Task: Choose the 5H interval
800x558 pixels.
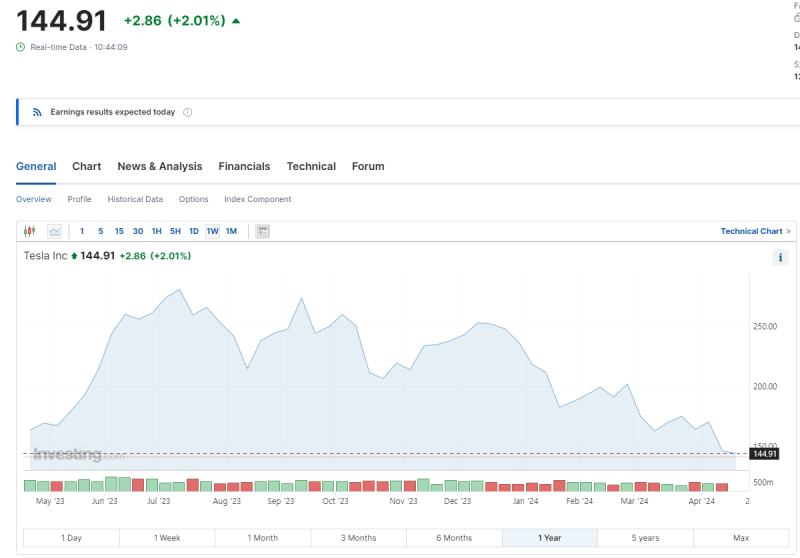Action: tap(176, 231)
